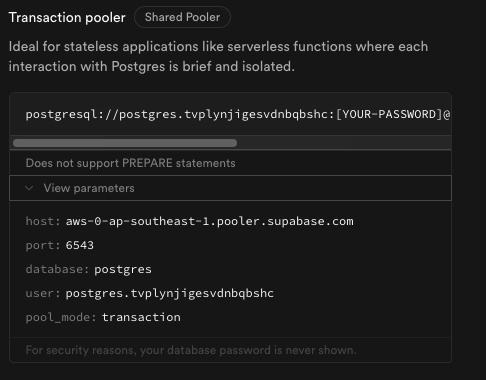Click the user value postgres.tvplynjigesvdnbqbshc
Image resolution: width=486 pixels, height=380 pixels.
click(170, 293)
